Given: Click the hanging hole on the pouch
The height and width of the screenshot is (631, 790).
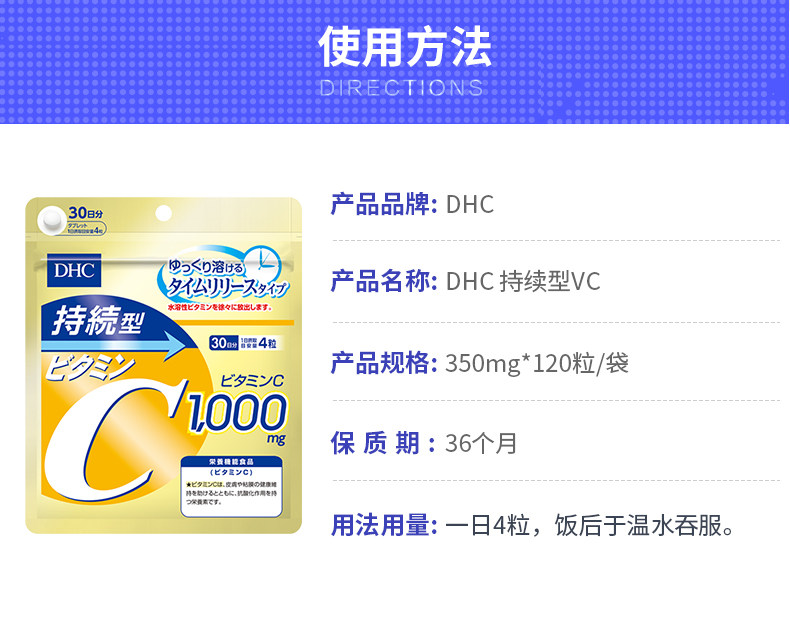Looking at the screenshot, I should tap(163, 213).
